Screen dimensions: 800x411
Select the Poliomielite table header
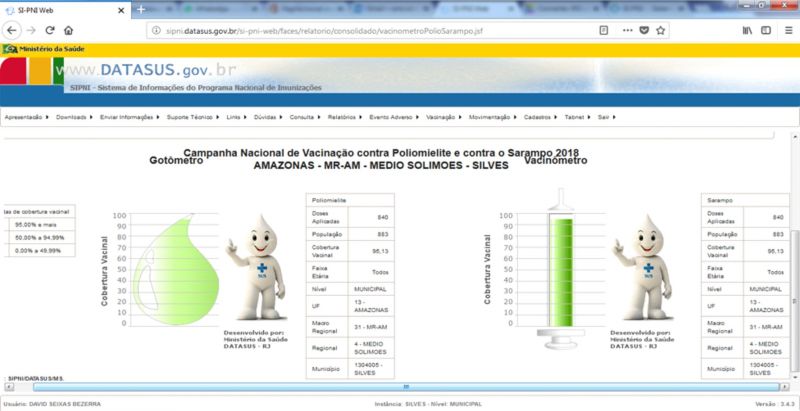pyautogui.click(x=350, y=200)
